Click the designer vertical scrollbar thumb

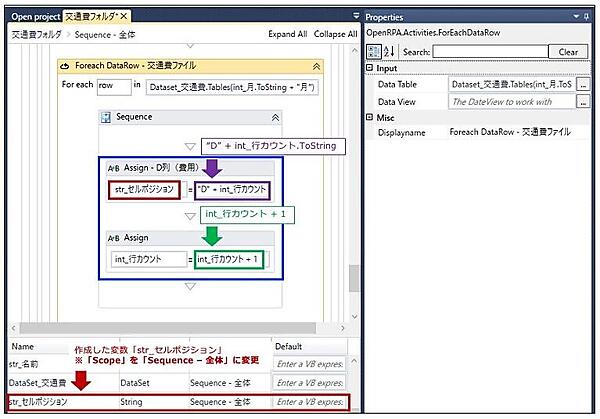[354, 278]
